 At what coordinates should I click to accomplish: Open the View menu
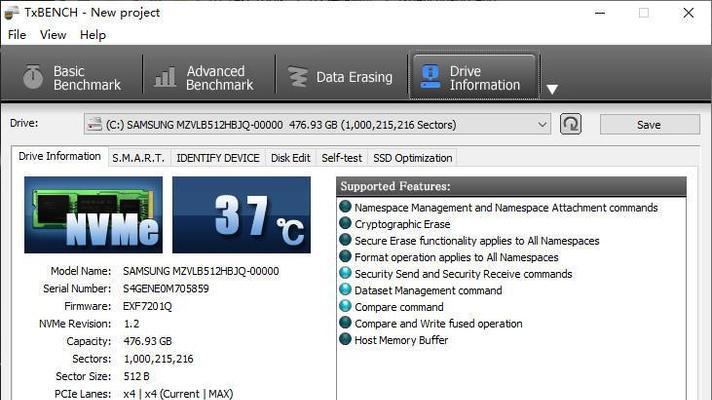point(53,35)
